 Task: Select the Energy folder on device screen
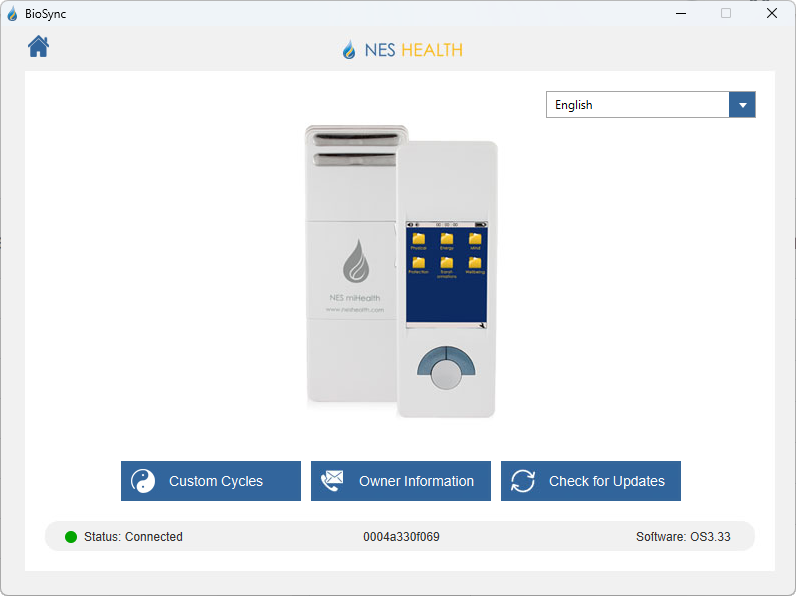(x=446, y=240)
